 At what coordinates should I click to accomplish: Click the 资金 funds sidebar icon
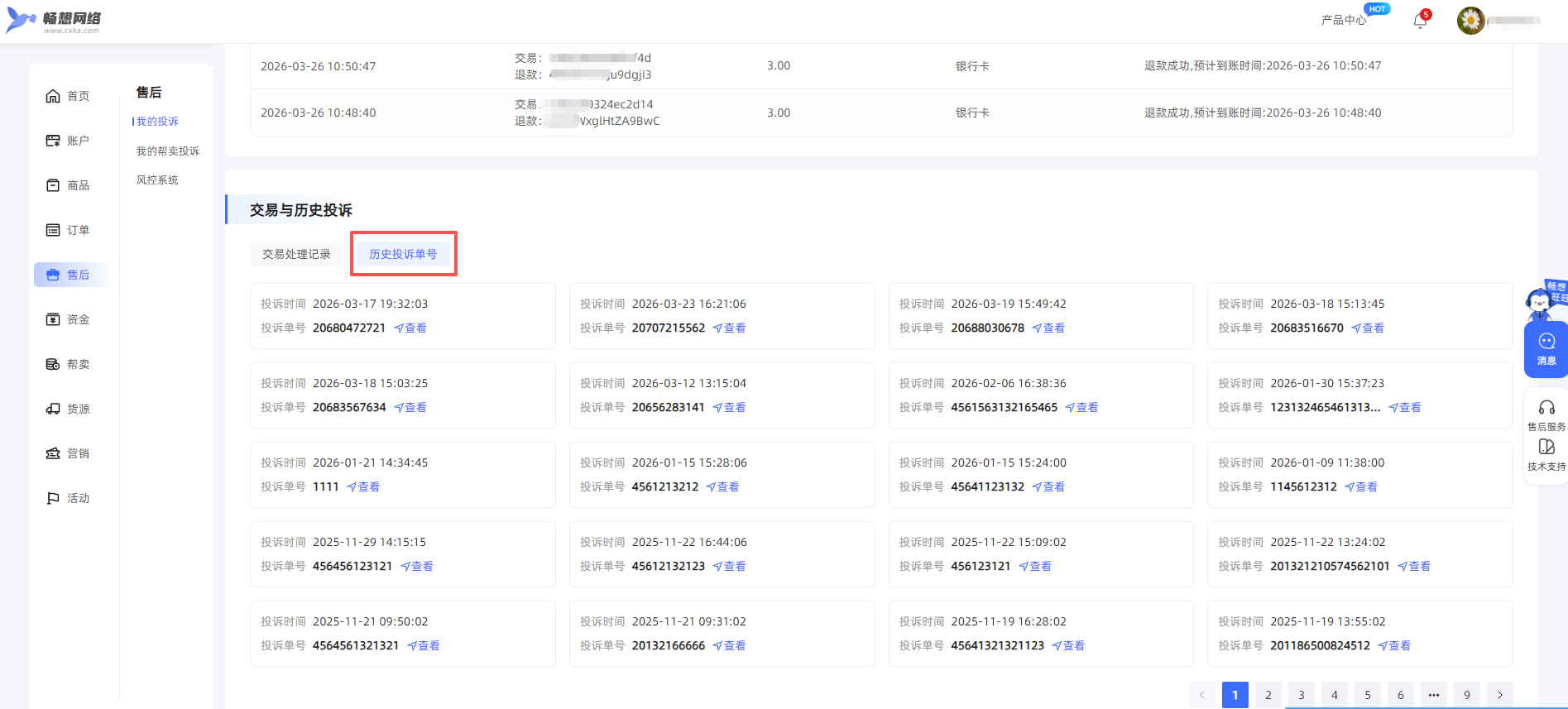pyautogui.click(x=53, y=319)
